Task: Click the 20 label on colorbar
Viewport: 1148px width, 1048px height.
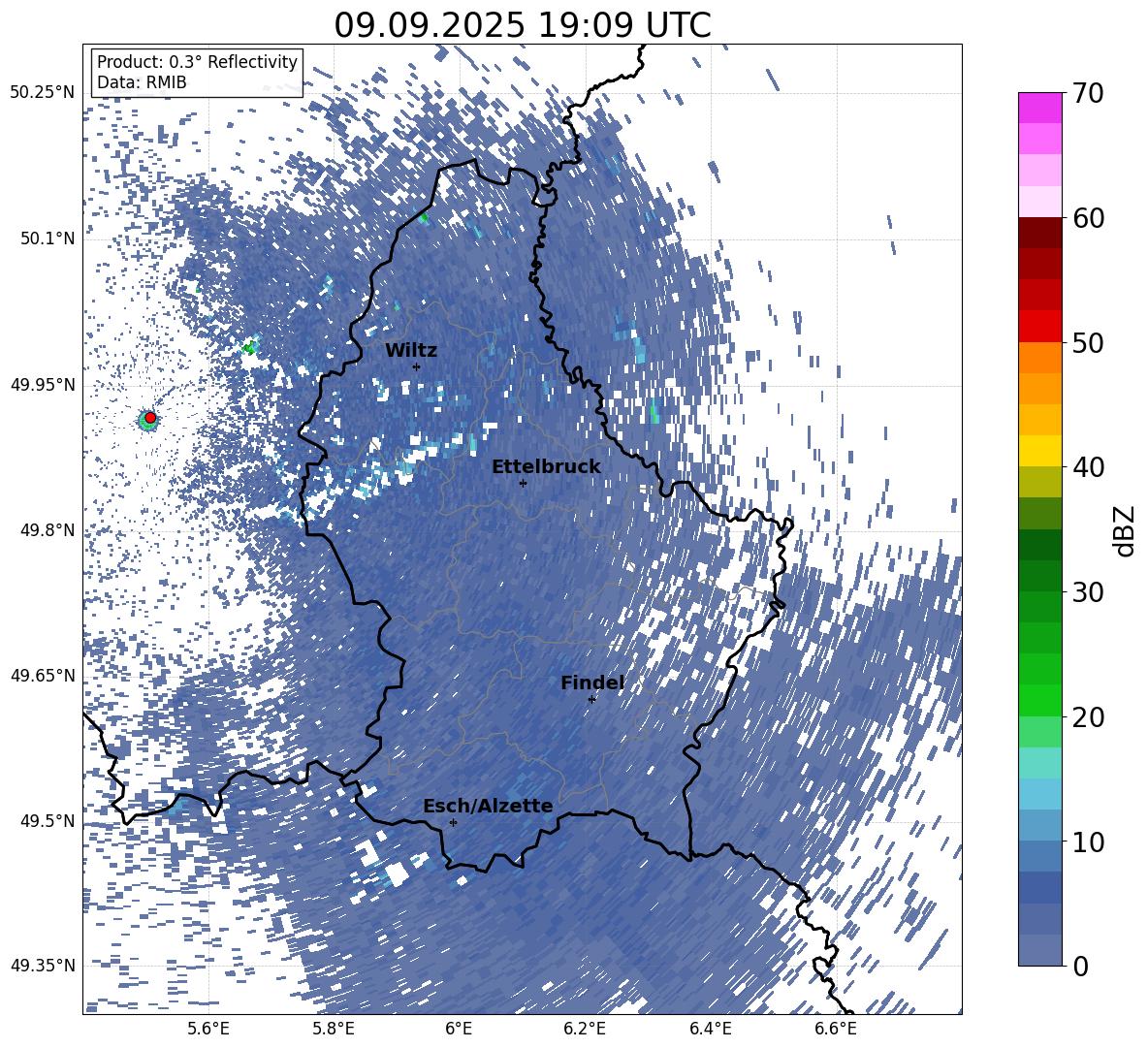Action: coord(1087,717)
